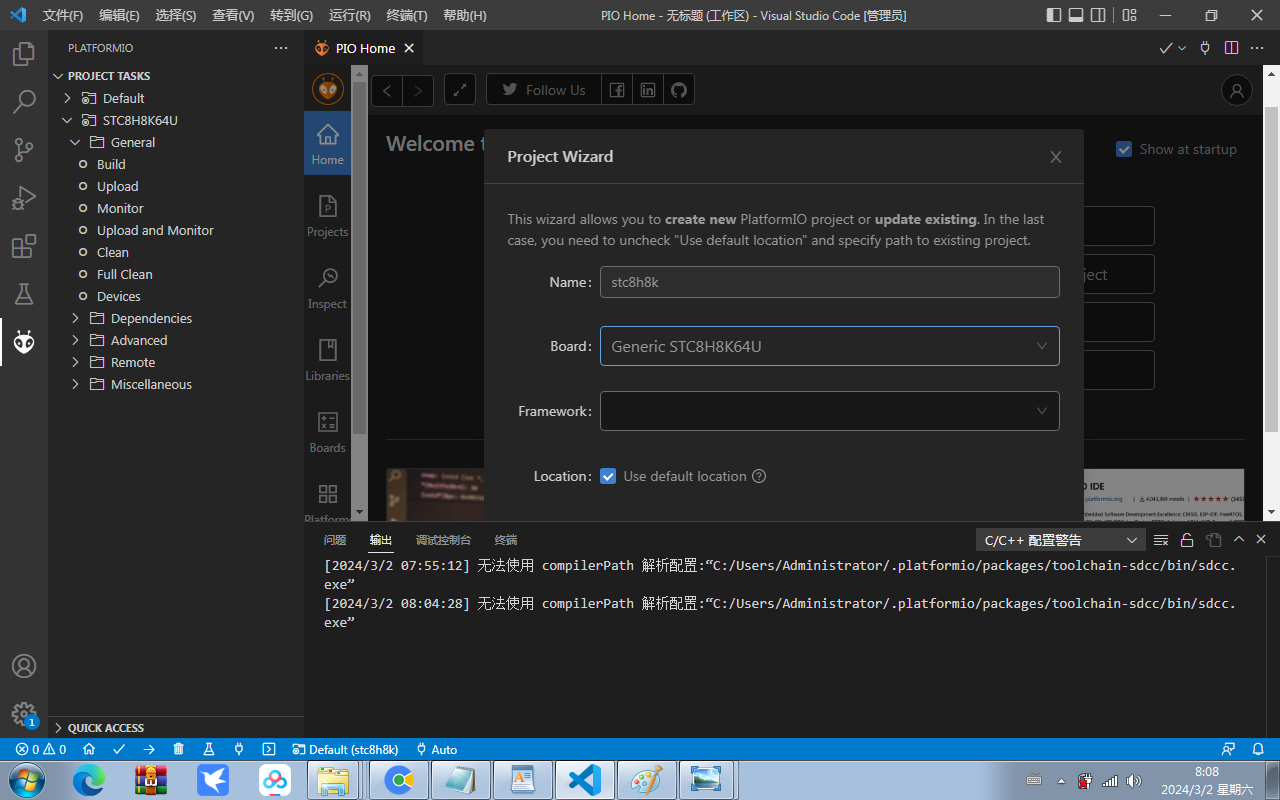Click Serial Monitor plug in status bar
The height and width of the screenshot is (800, 1280).
(x=239, y=749)
